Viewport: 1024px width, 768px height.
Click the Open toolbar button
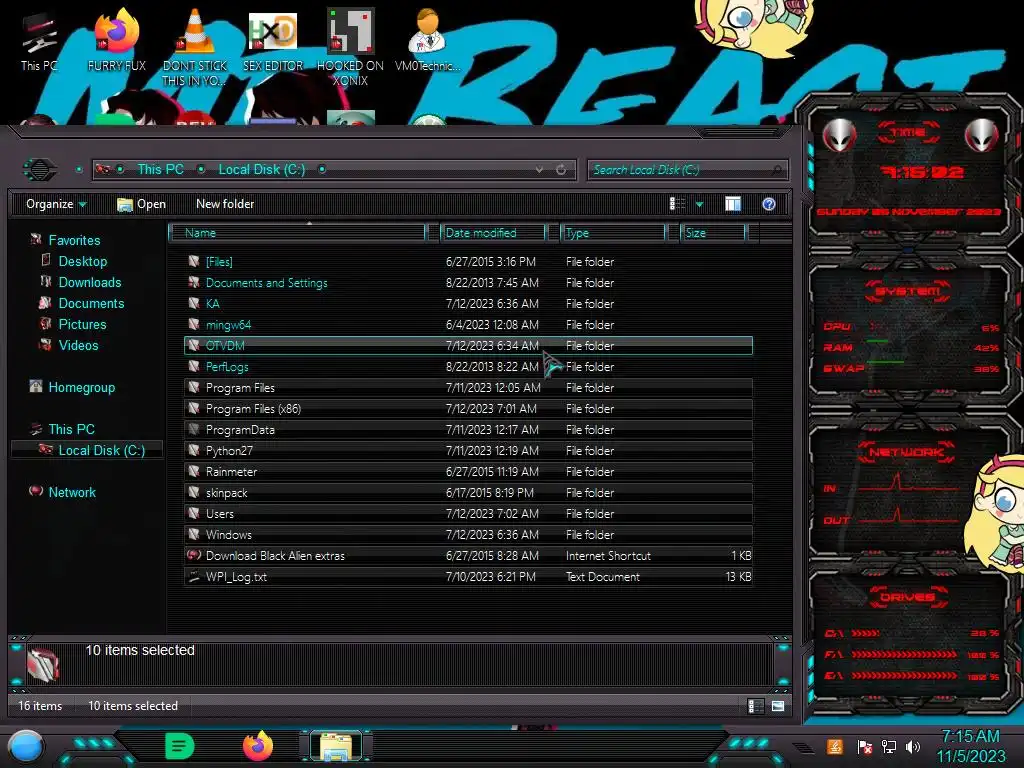click(141, 204)
